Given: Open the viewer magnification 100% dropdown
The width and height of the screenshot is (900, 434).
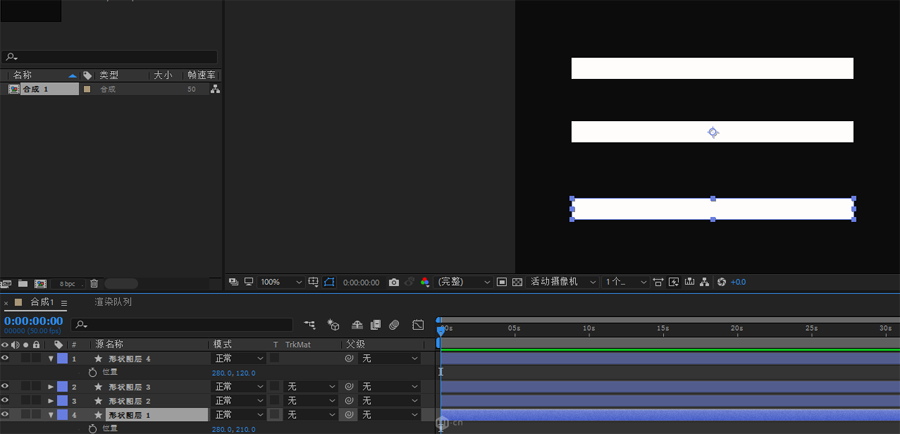Looking at the screenshot, I should click(278, 283).
